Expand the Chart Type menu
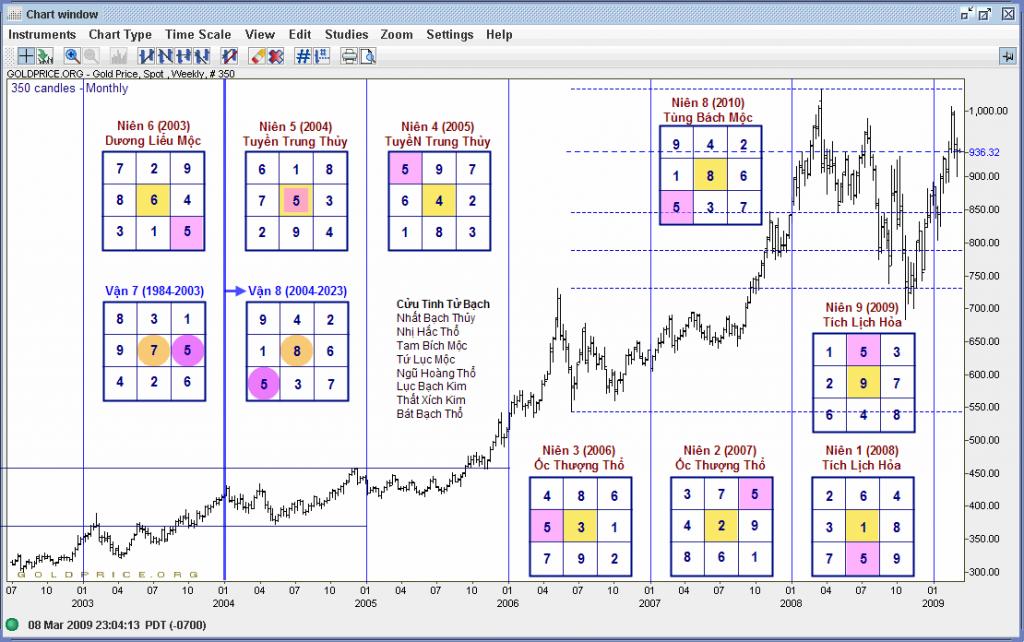The height and width of the screenshot is (642, 1024). (x=120, y=34)
